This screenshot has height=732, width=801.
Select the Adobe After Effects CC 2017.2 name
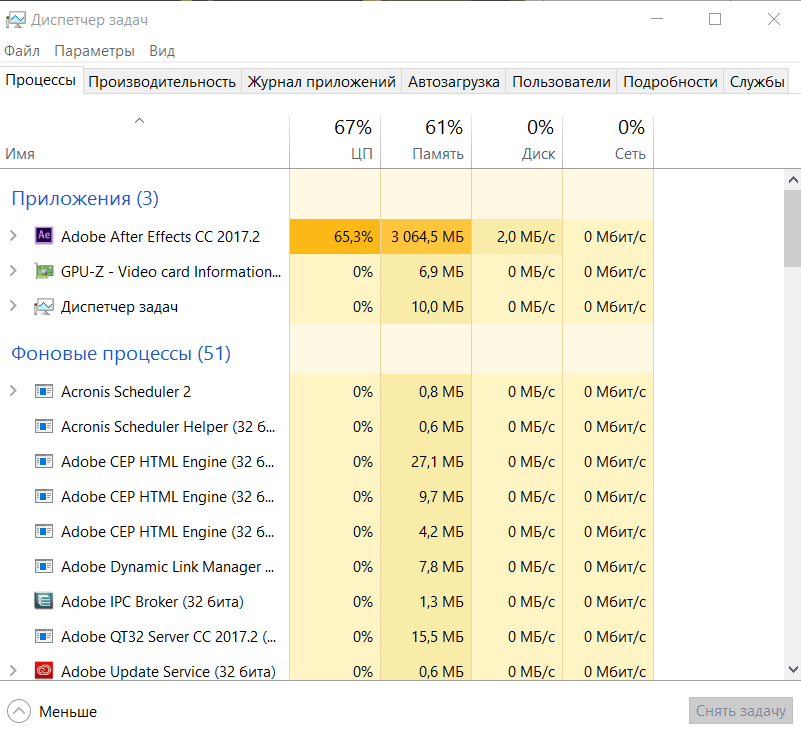(x=160, y=237)
